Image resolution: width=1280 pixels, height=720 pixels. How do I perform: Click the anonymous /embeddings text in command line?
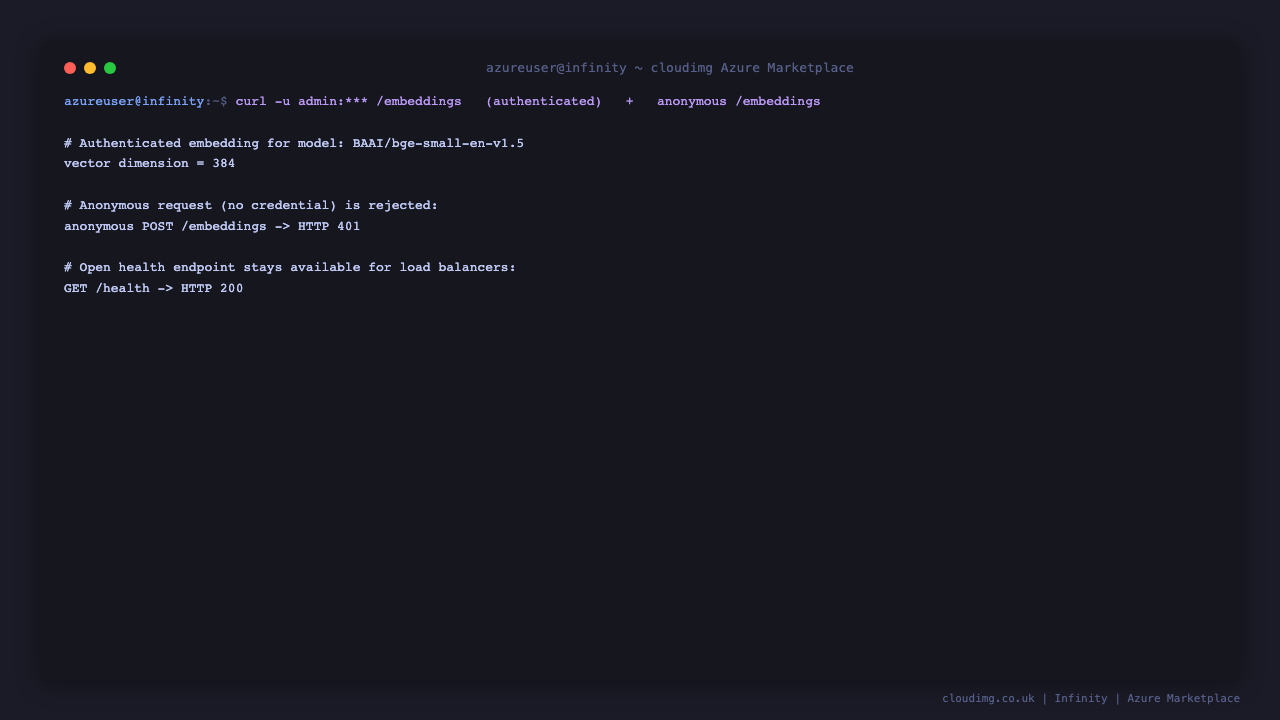coord(739,102)
